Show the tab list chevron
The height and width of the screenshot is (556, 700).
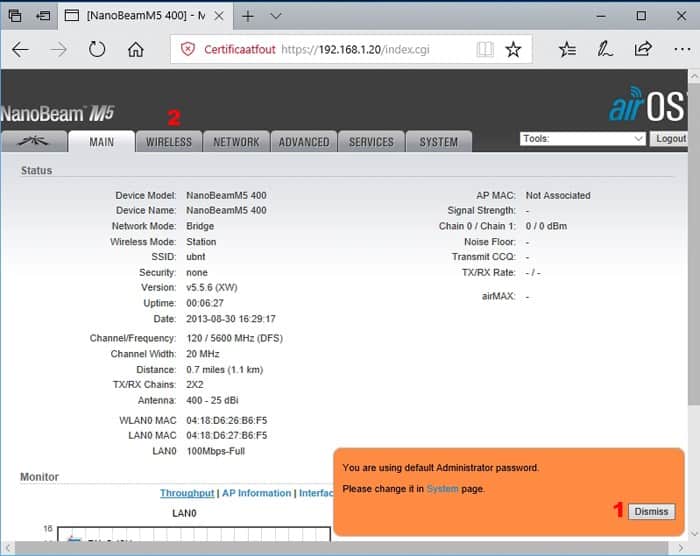click(x=276, y=17)
